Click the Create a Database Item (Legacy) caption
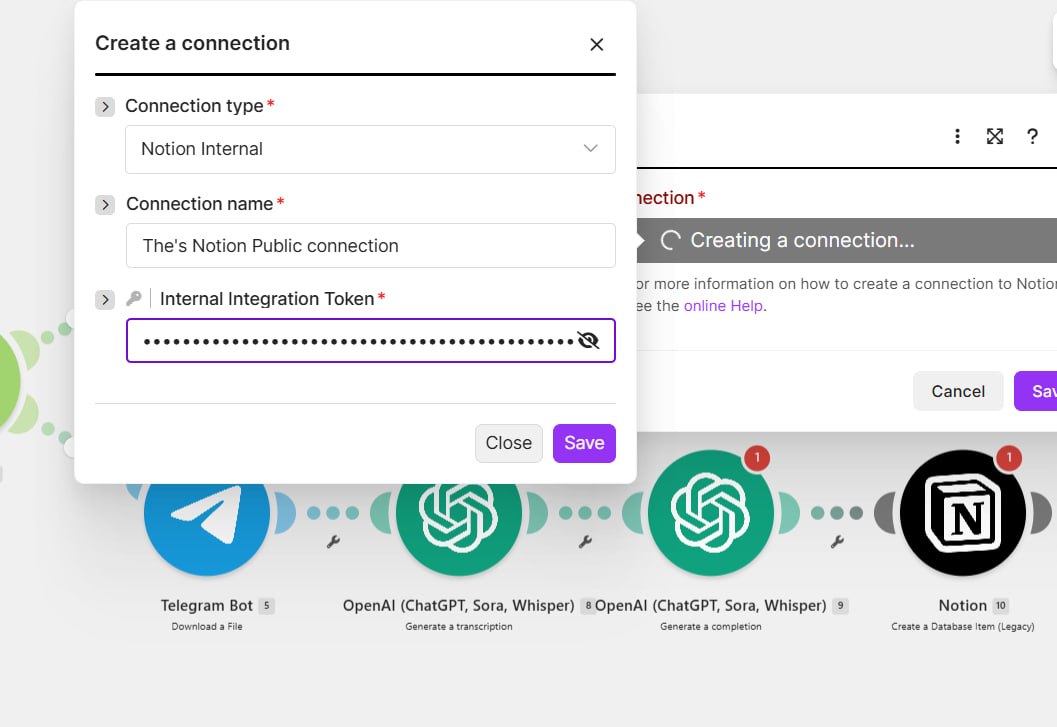The width and height of the screenshot is (1057, 727). 963,627
